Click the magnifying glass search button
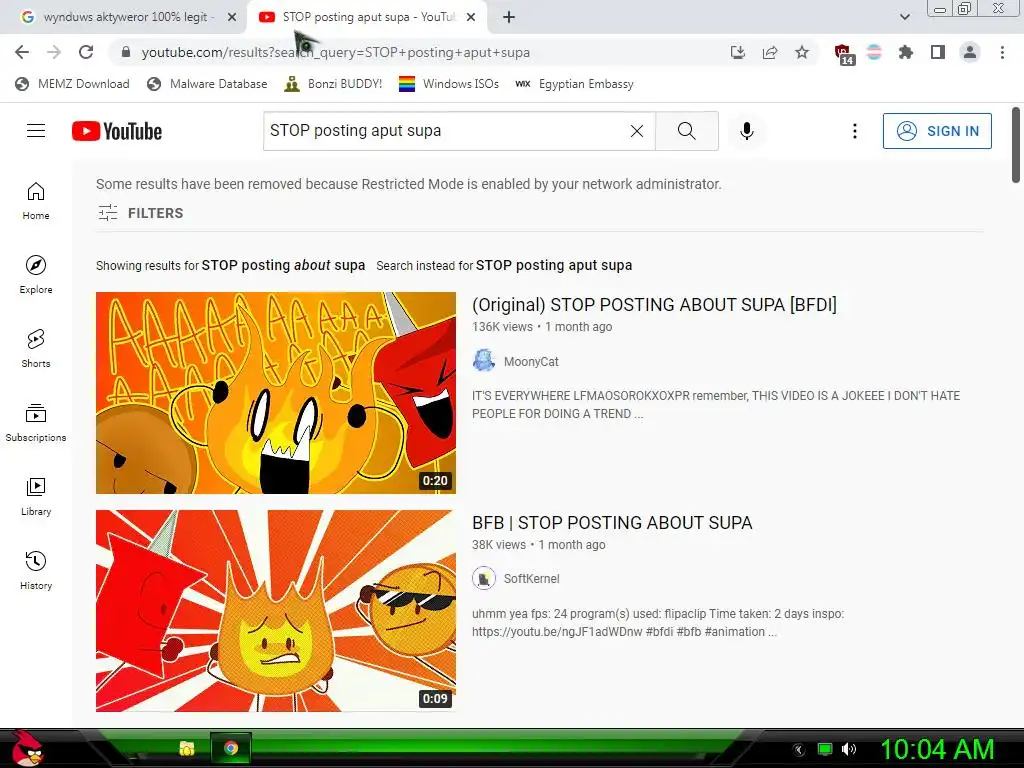This screenshot has height=768, width=1024. (x=686, y=131)
